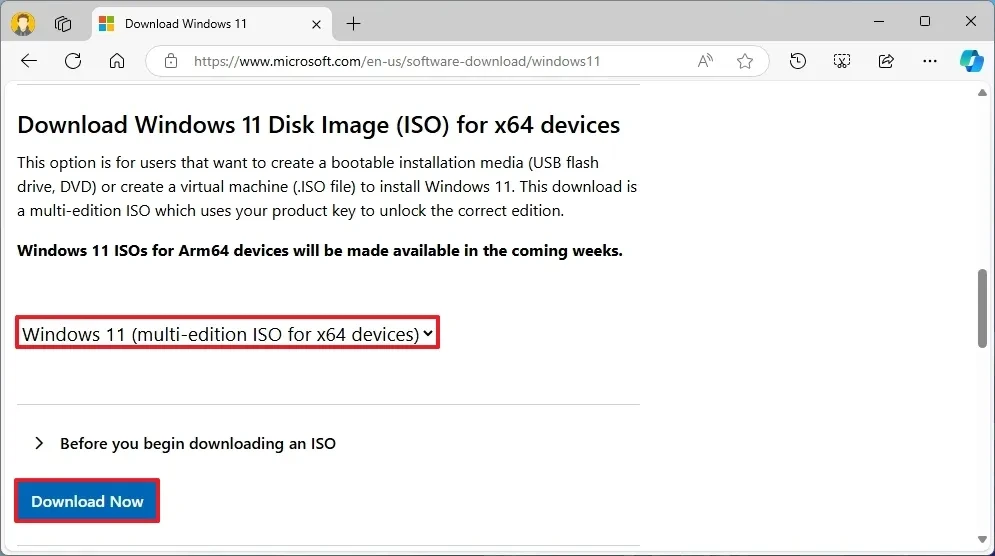Open Windows 11 multi-edition ISO dropdown
The width and height of the screenshot is (995, 556).
tap(228, 334)
